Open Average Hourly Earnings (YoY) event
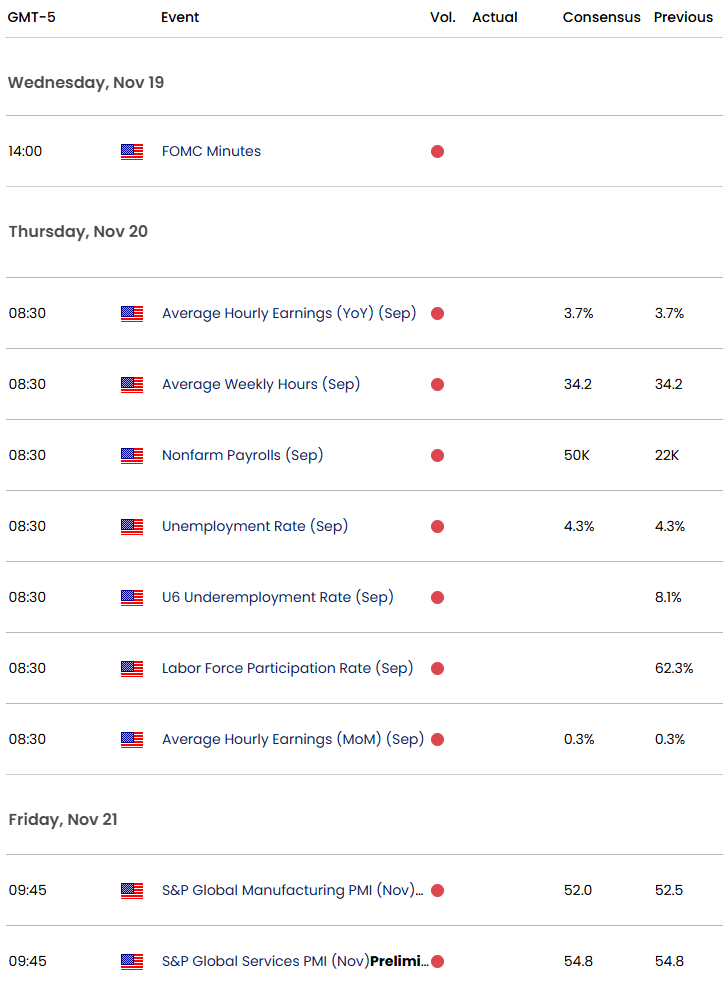 pyautogui.click(x=289, y=314)
